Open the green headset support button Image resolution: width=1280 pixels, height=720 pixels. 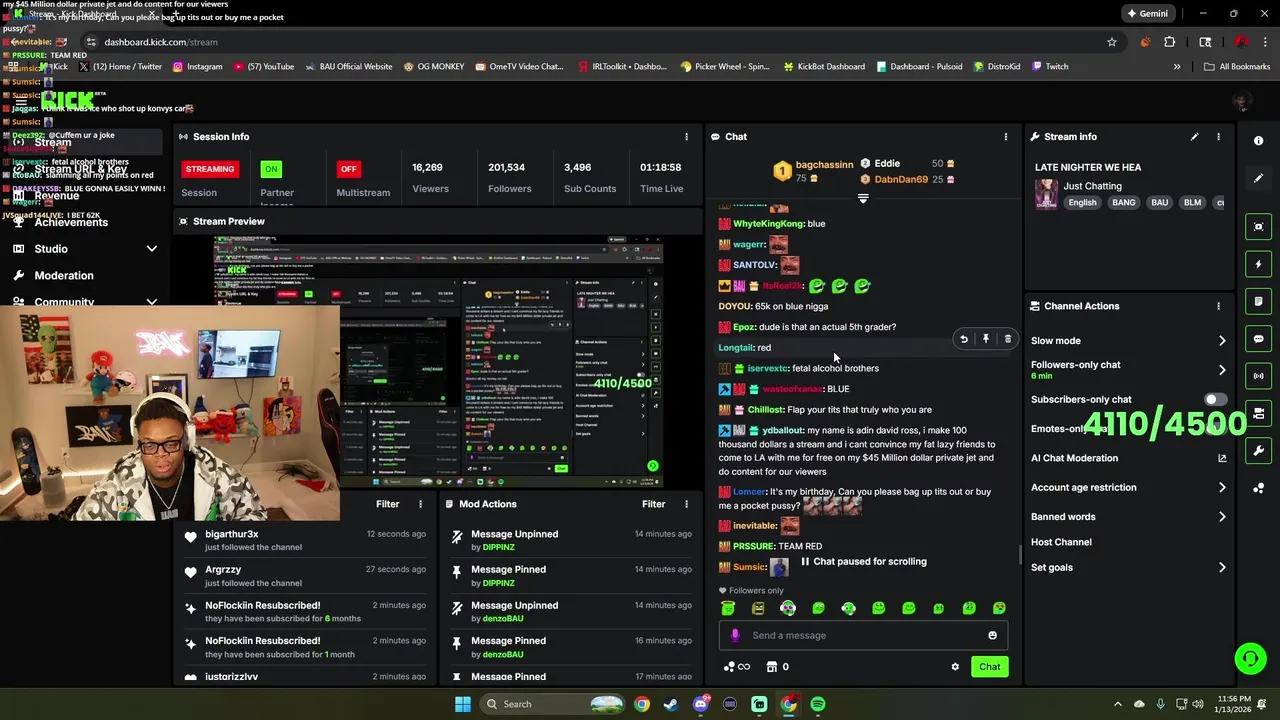click(x=1250, y=658)
